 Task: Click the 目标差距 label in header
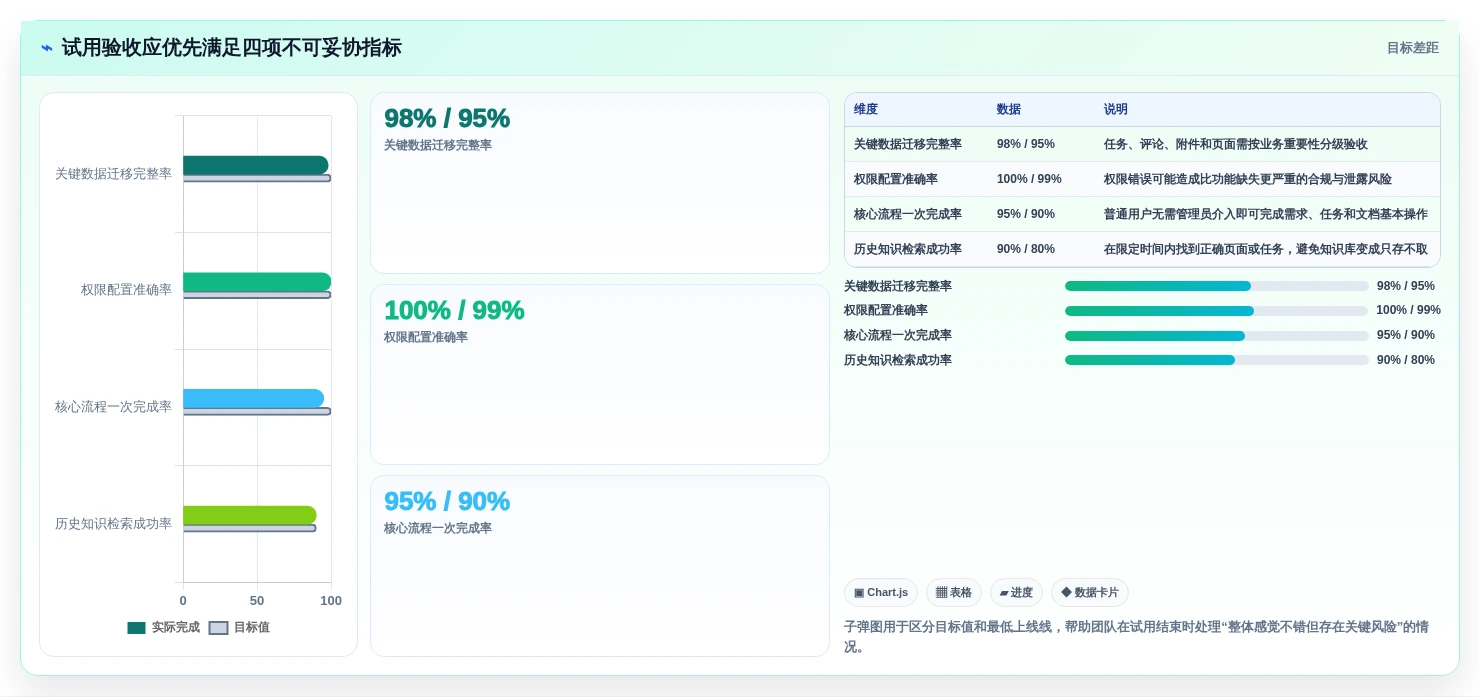1412,48
